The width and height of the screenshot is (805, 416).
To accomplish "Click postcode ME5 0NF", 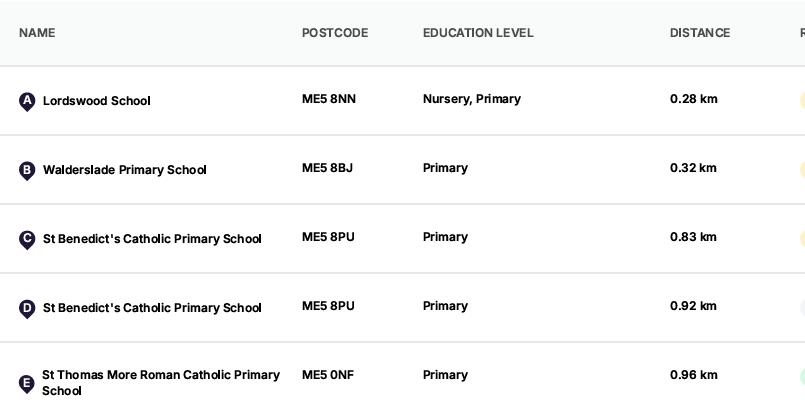I will click(x=328, y=375).
